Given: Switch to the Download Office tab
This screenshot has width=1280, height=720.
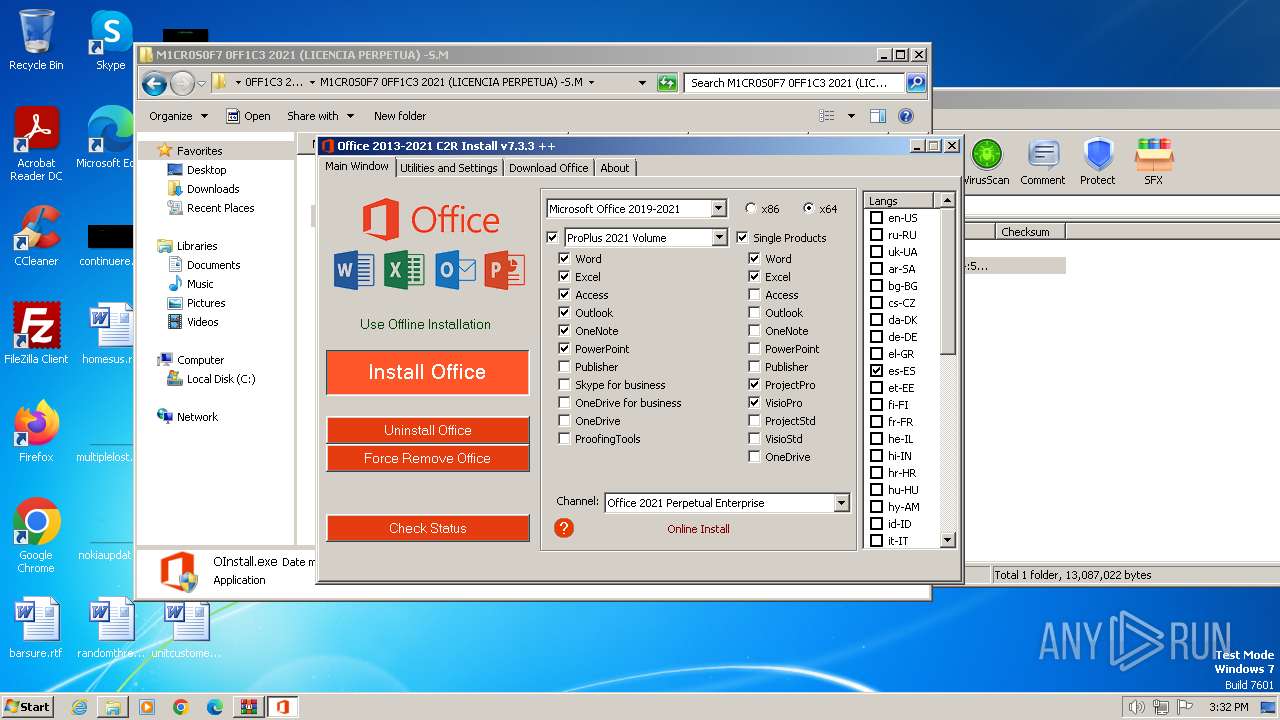Looking at the screenshot, I should 548,168.
